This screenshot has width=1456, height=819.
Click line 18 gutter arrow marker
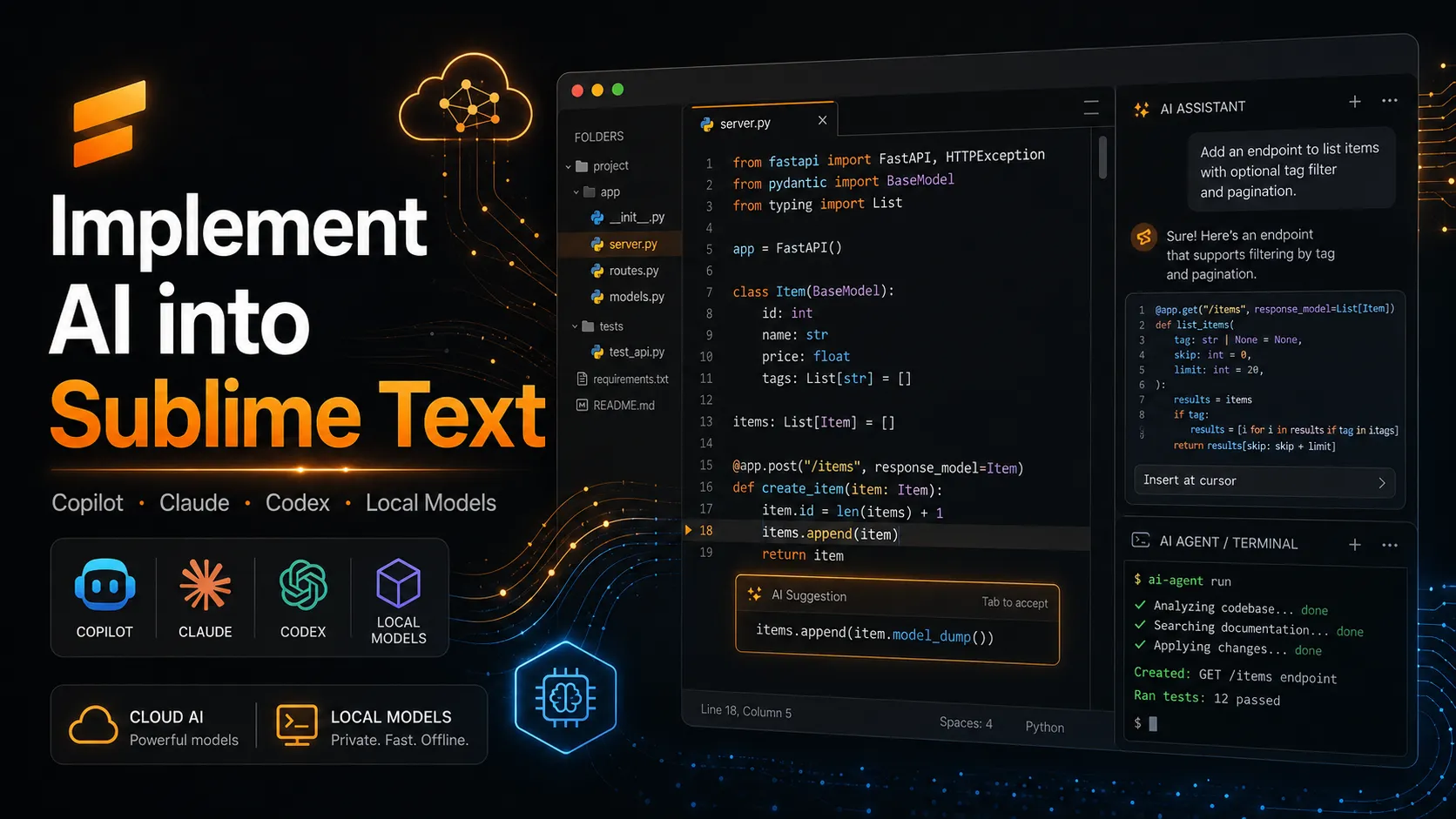point(688,529)
